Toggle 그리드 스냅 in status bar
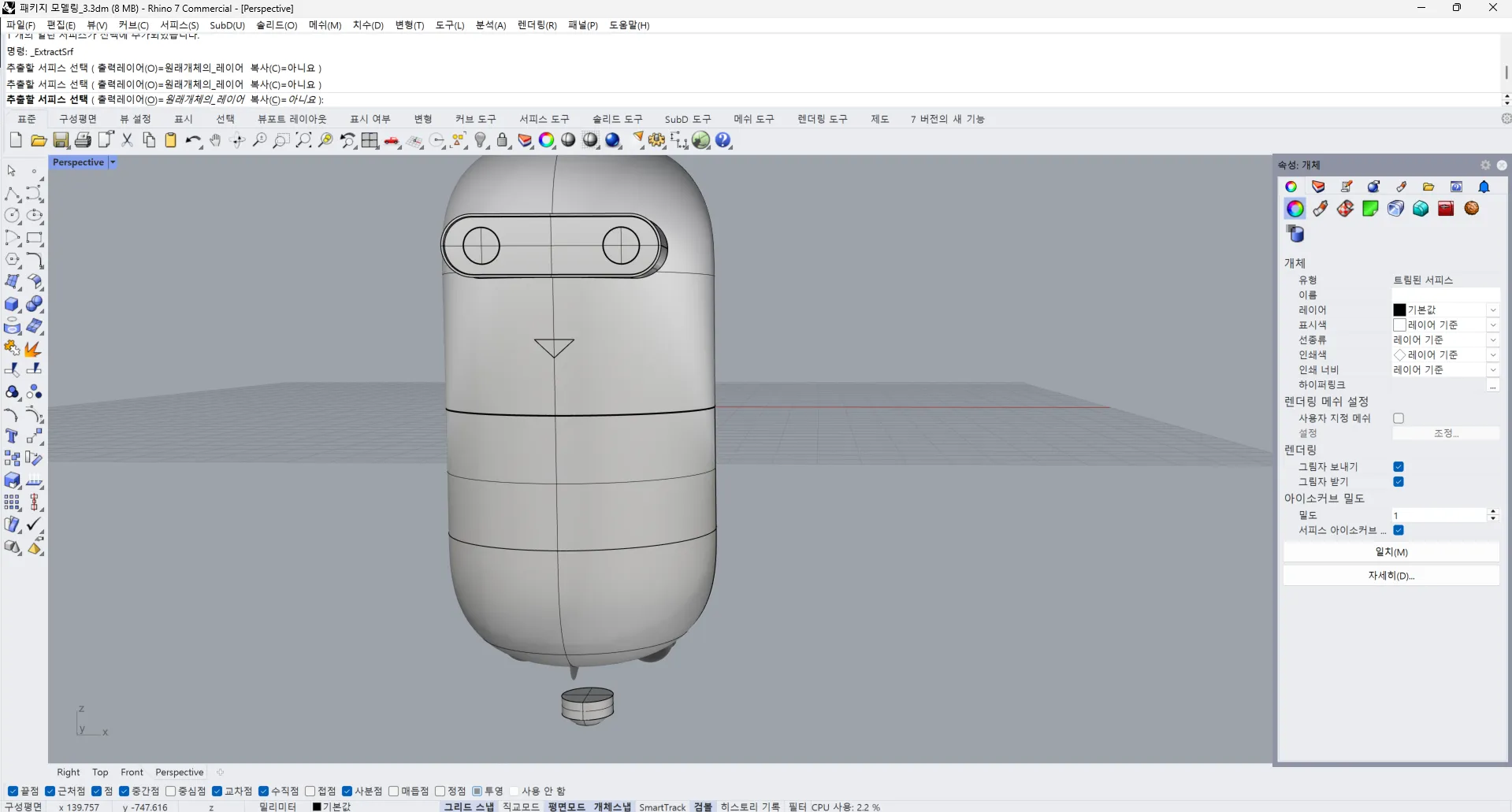 pyautogui.click(x=469, y=806)
